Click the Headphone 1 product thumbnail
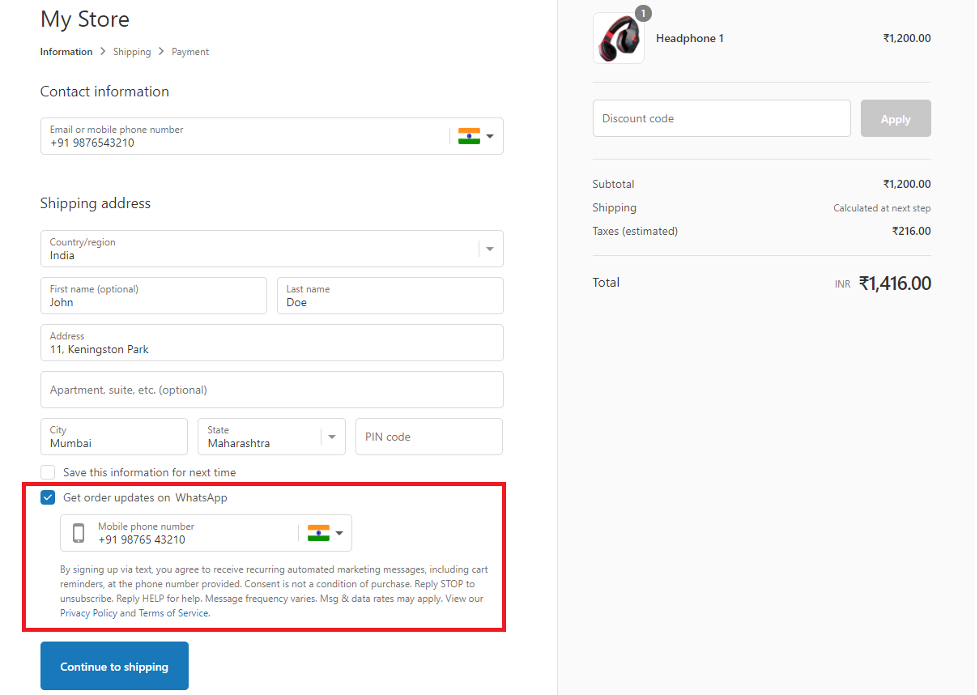The width and height of the screenshot is (977, 695). [618, 38]
